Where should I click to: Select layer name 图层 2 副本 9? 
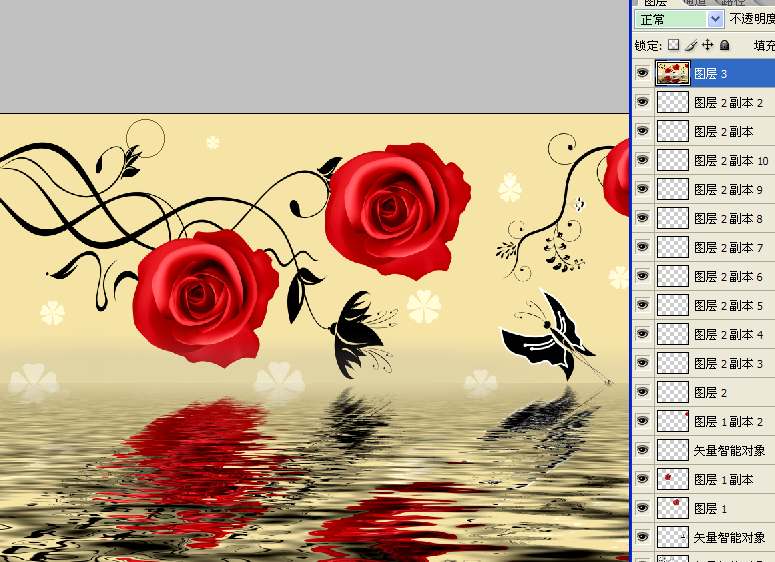[729, 190]
